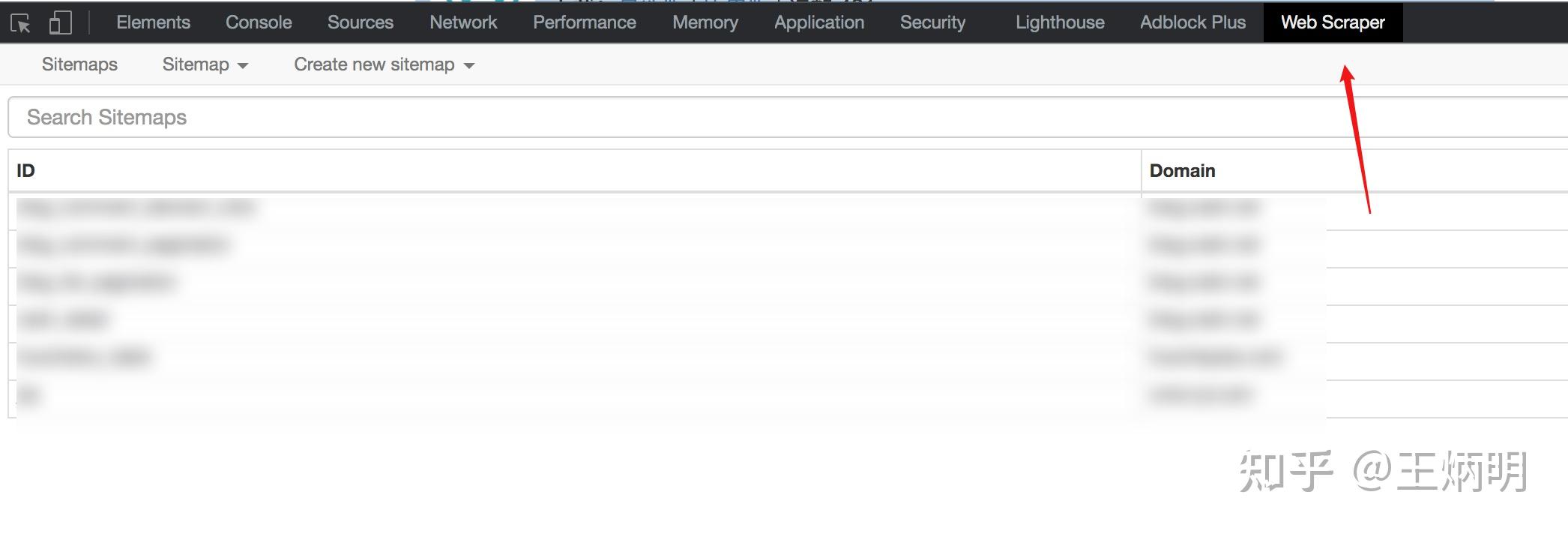
Task: Toggle the device toolbar icon
Action: coord(60,23)
